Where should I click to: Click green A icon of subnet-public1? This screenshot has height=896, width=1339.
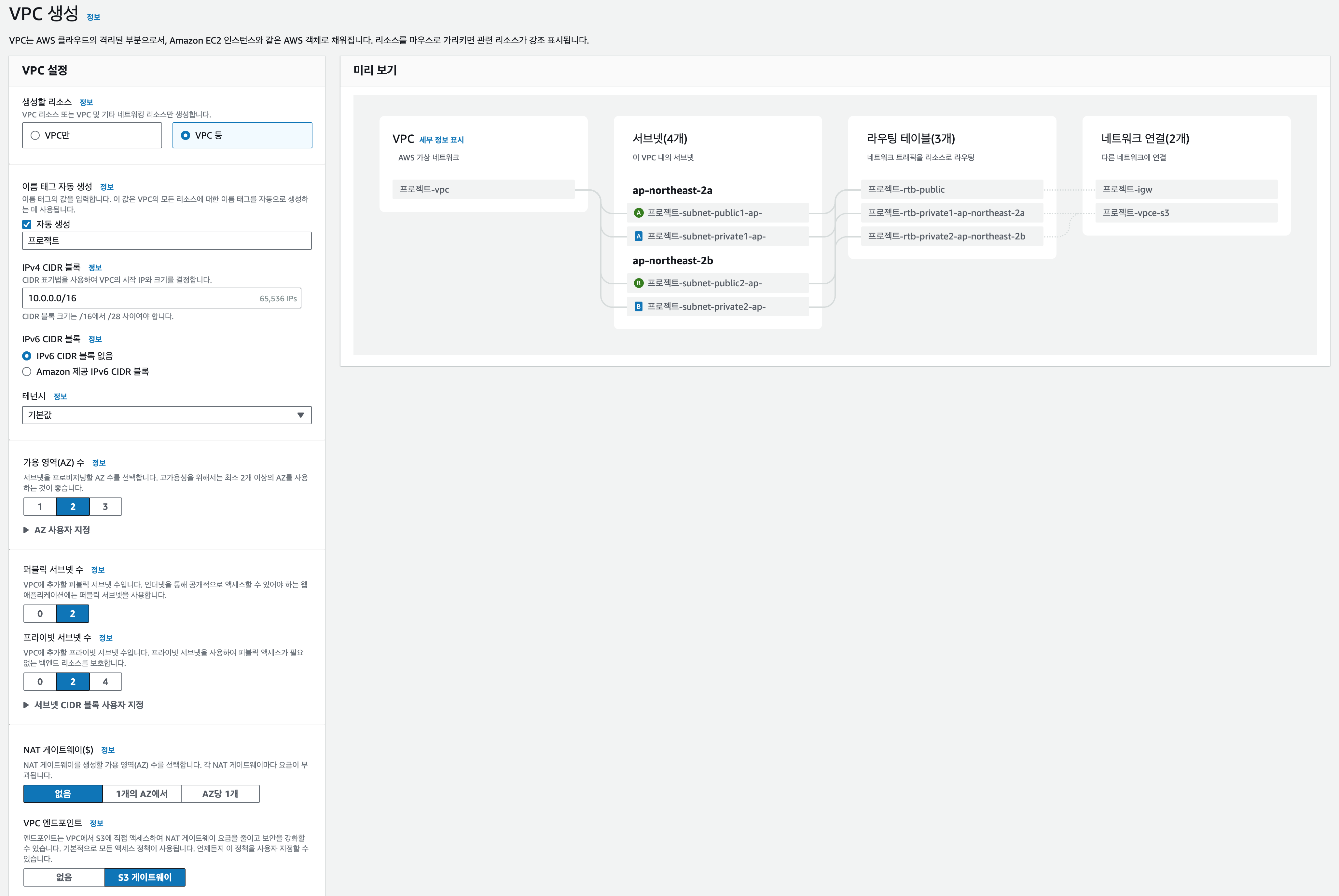[x=638, y=213]
